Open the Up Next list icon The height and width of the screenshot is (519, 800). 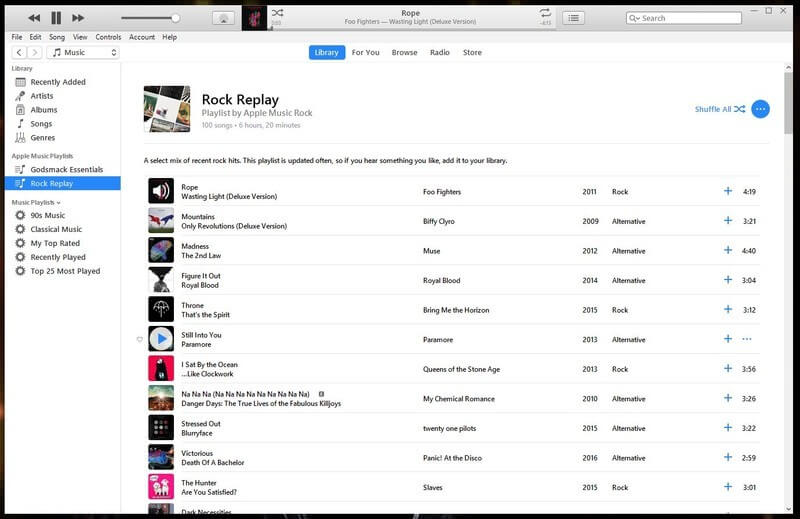pyautogui.click(x=573, y=18)
